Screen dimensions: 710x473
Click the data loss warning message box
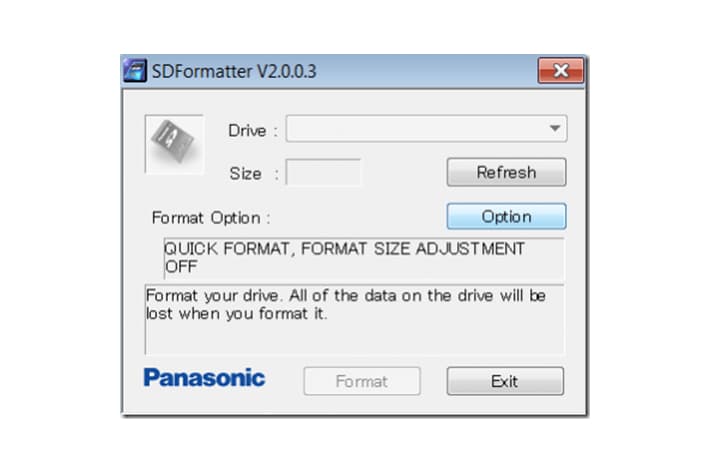point(355,319)
